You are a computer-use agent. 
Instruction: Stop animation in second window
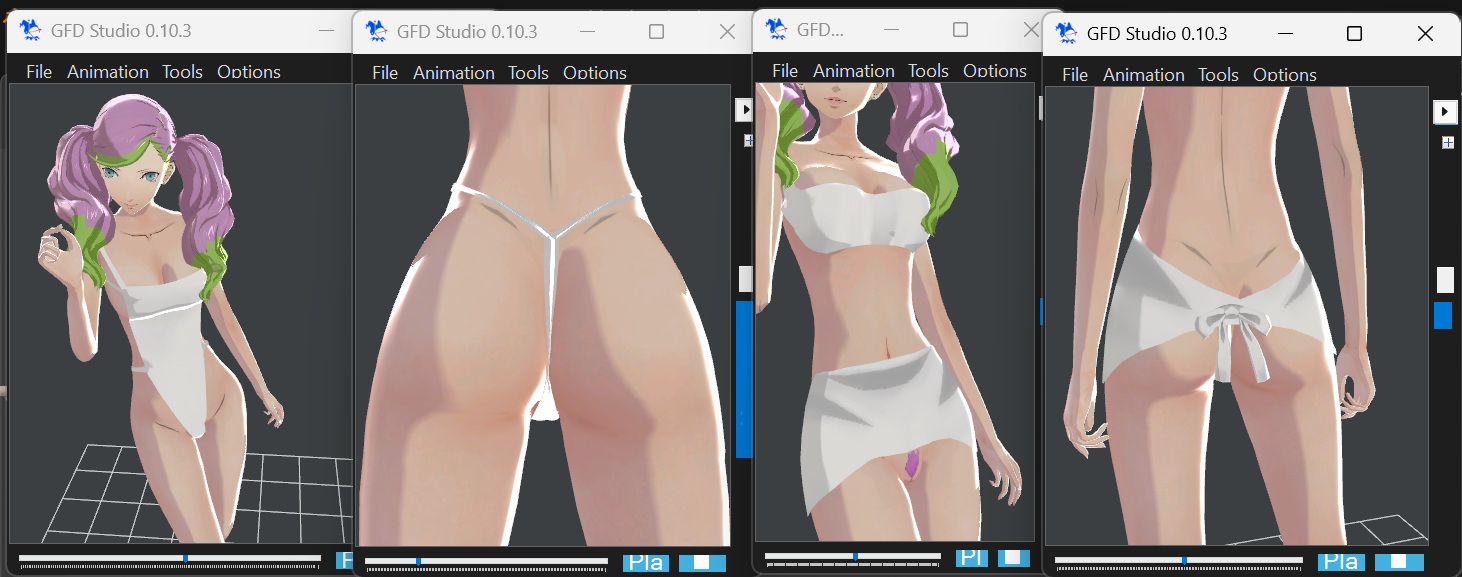[x=702, y=563]
